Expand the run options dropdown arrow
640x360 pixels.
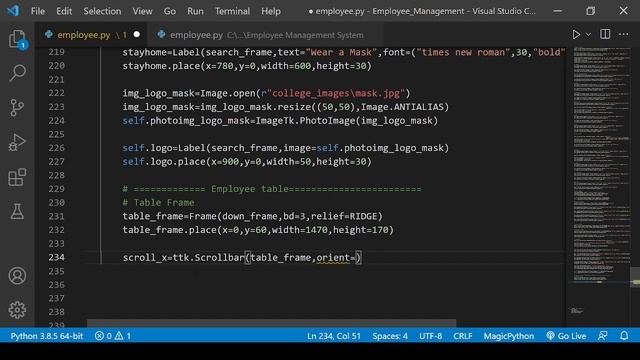point(588,35)
